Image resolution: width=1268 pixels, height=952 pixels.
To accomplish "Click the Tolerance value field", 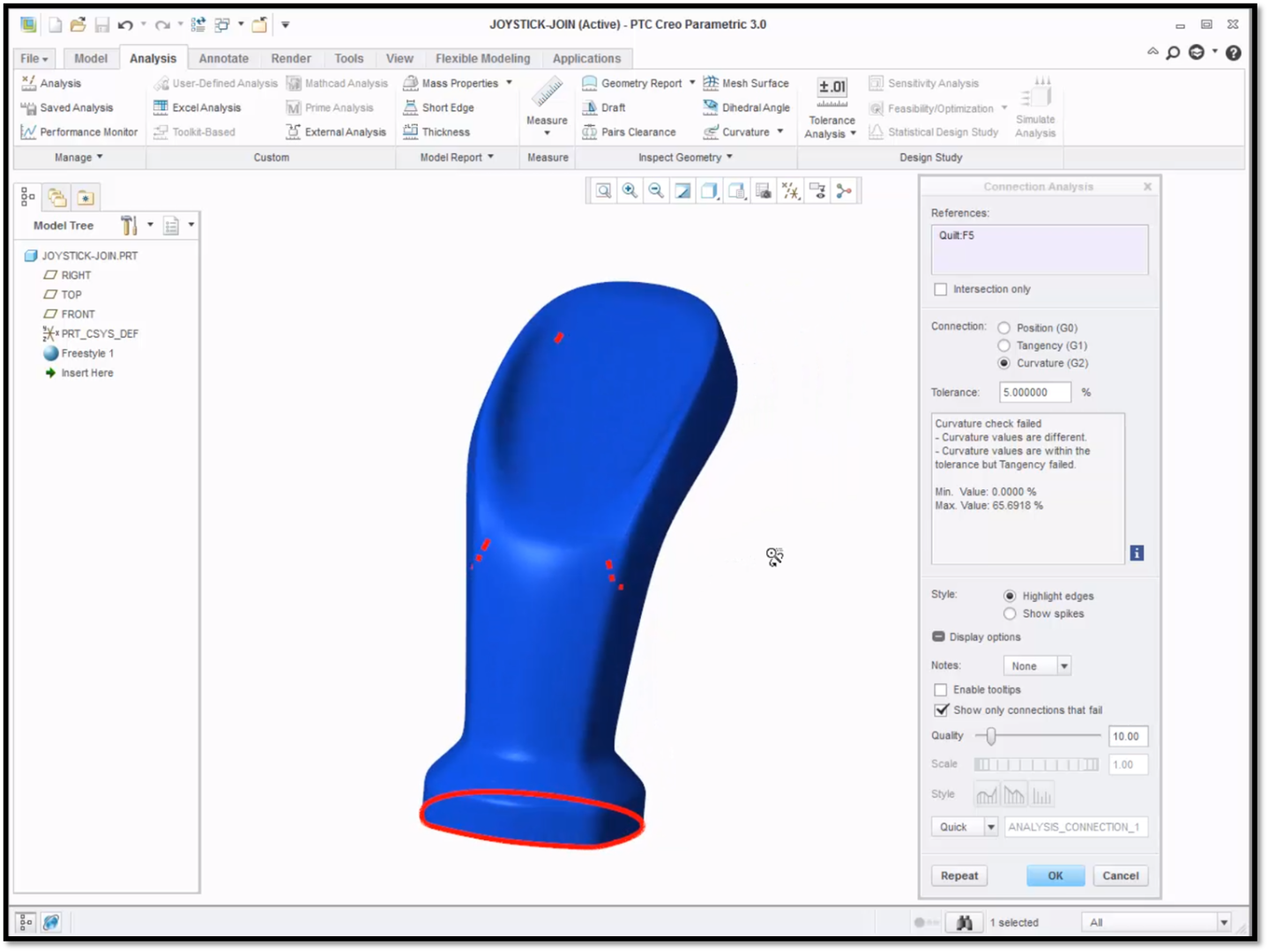I will point(1035,392).
